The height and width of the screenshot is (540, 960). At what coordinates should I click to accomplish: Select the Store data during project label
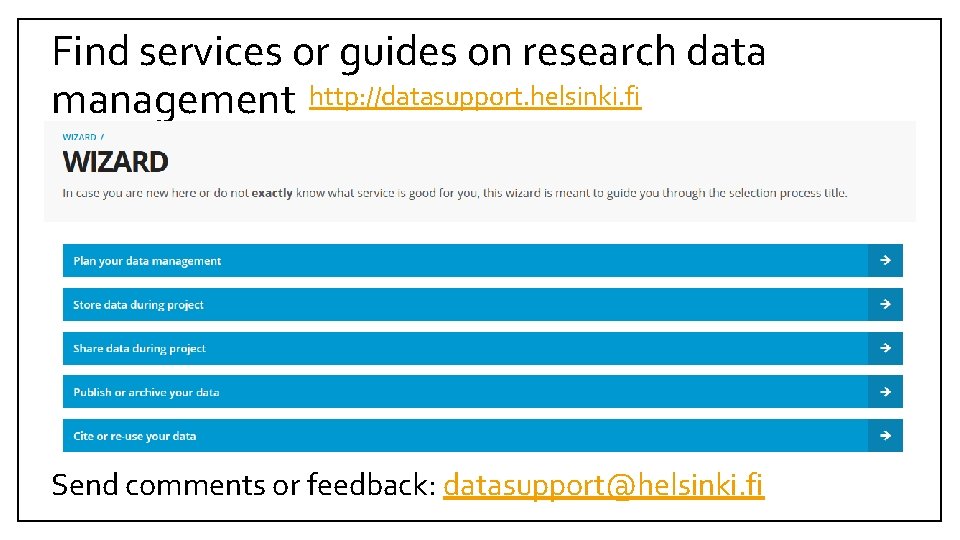pos(138,305)
